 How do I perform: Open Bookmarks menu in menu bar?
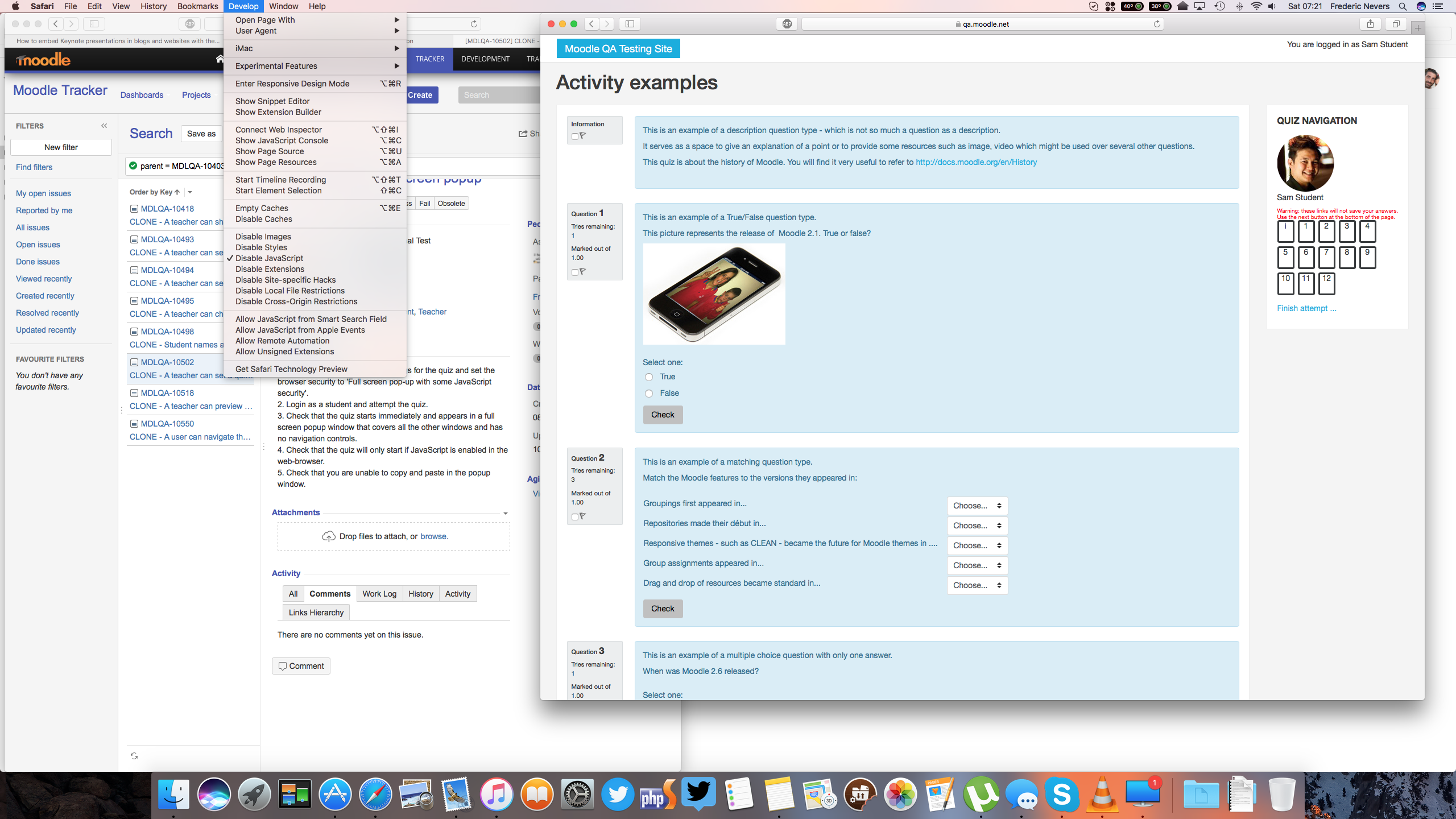pos(197,6)
